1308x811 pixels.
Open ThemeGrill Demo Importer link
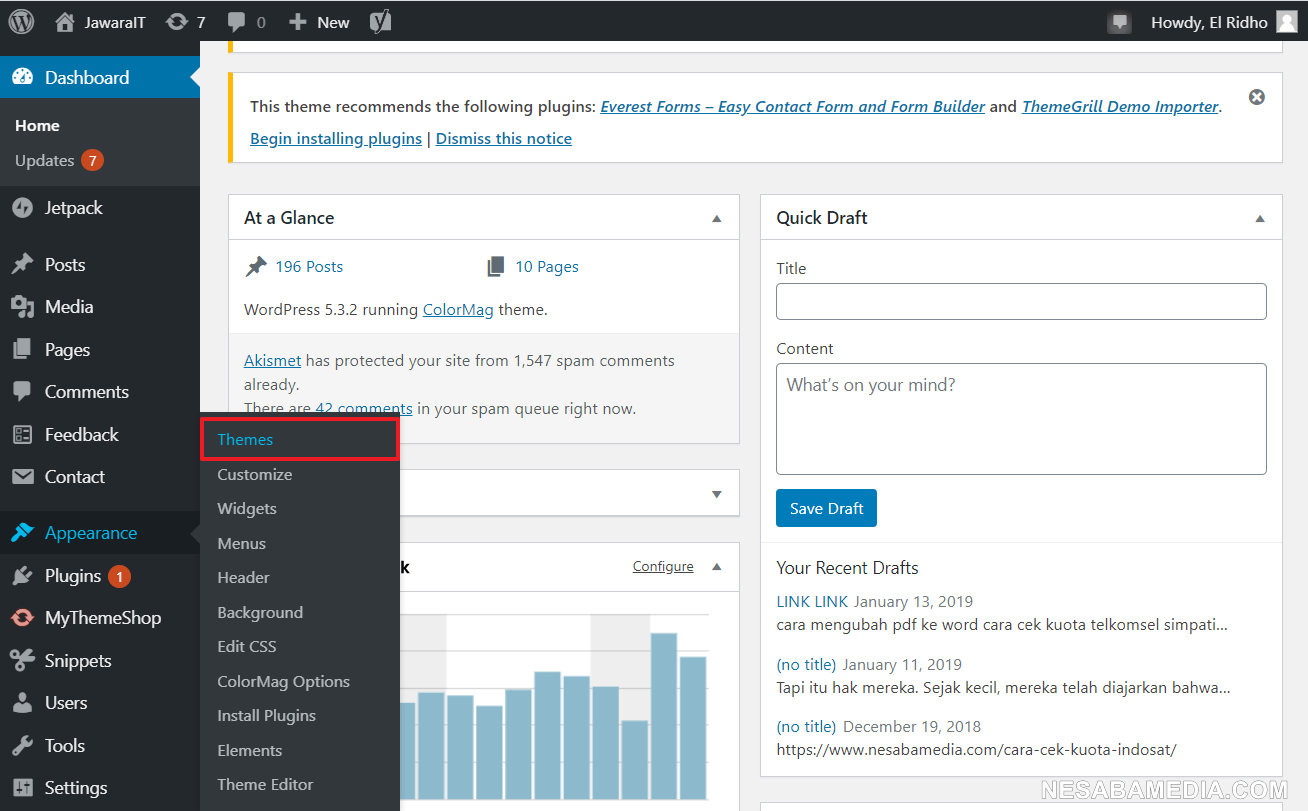point(1120,107)
